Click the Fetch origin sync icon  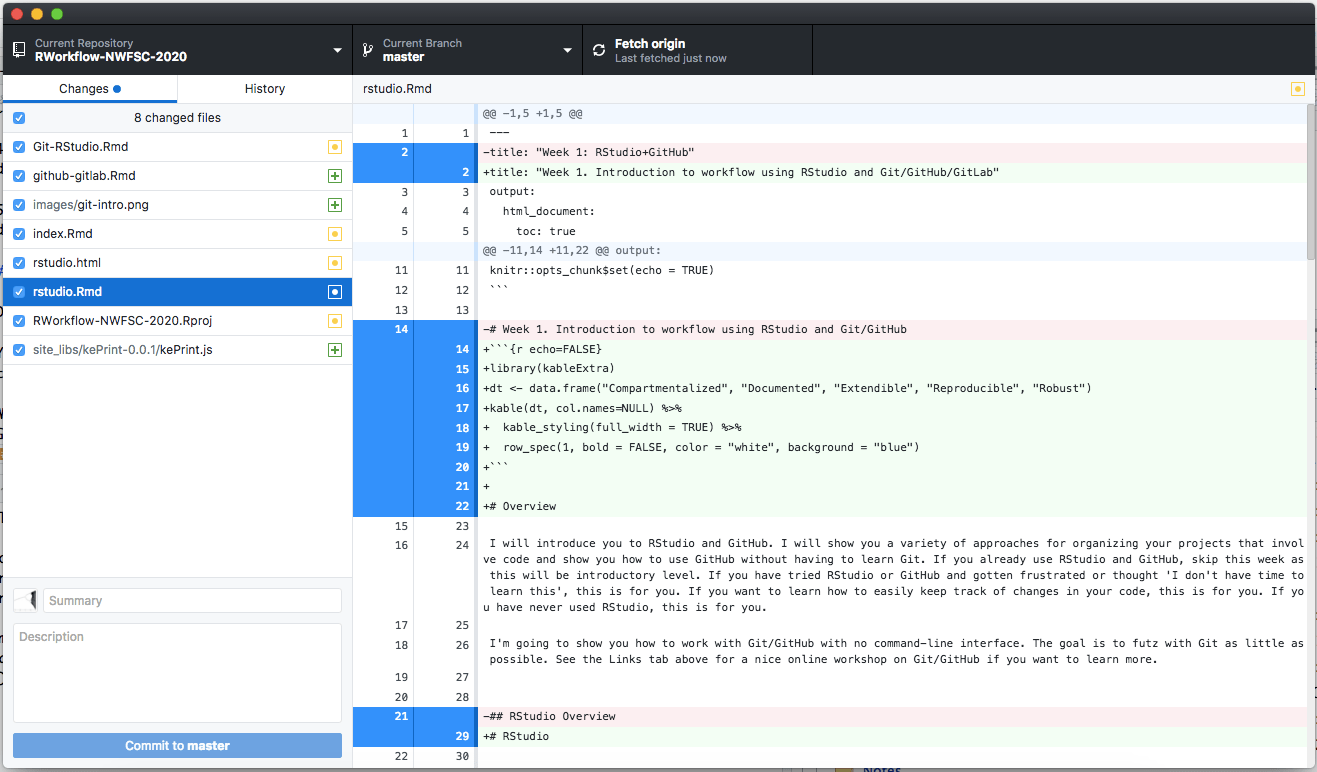599,50
